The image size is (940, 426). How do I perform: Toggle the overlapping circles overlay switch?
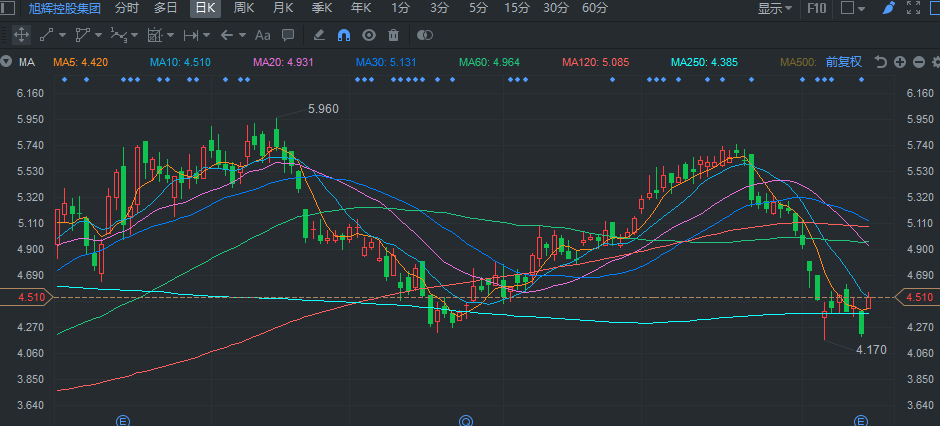click(425, 35)
